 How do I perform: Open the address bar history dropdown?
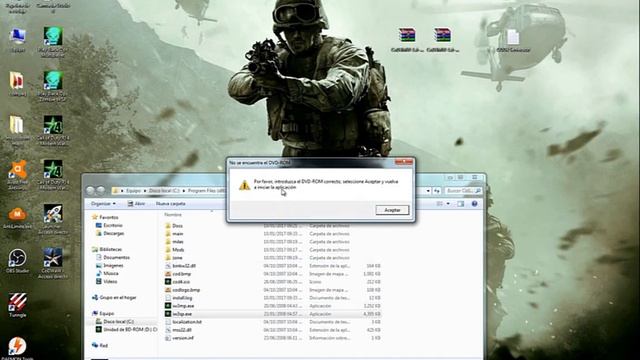428,191
